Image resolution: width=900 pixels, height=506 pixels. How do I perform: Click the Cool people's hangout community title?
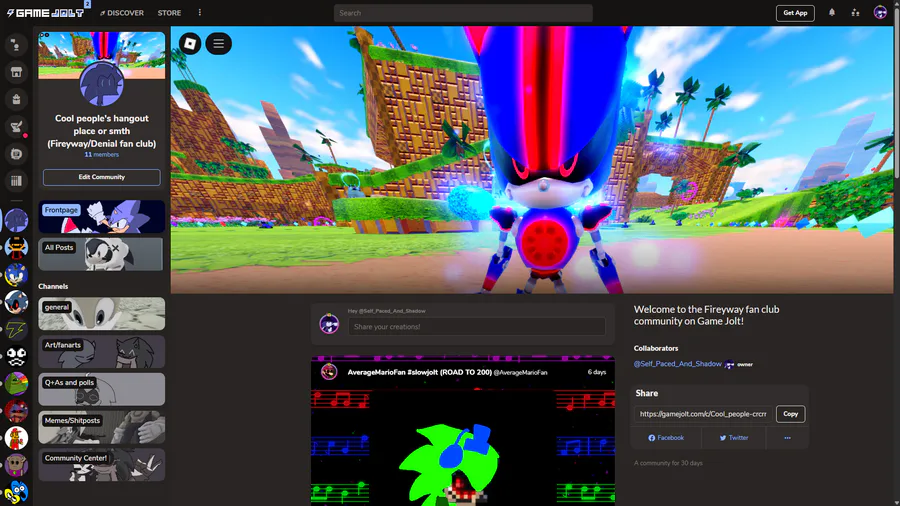(102, 131)
